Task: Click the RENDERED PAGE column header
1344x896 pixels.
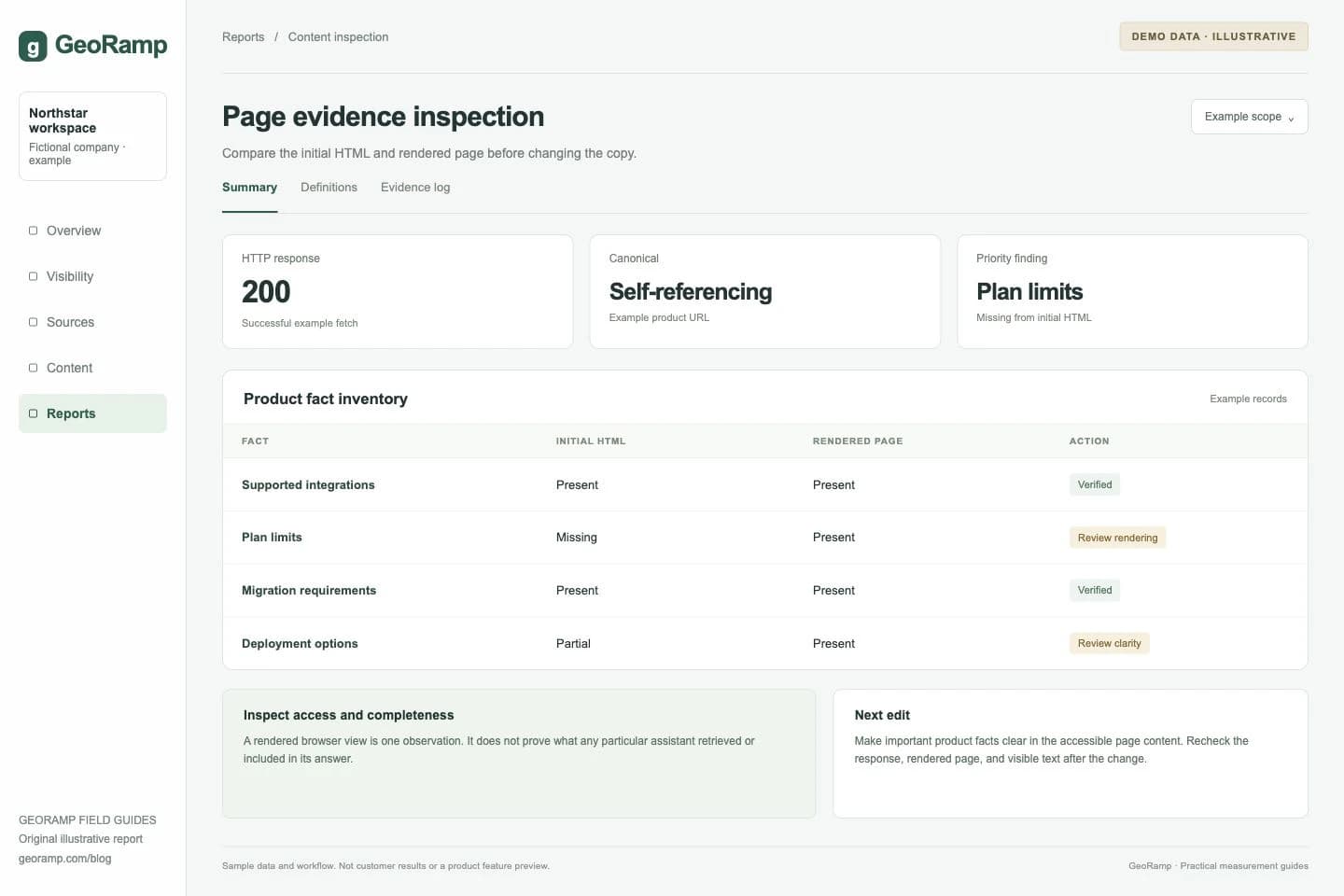Action: pos(858,441)
